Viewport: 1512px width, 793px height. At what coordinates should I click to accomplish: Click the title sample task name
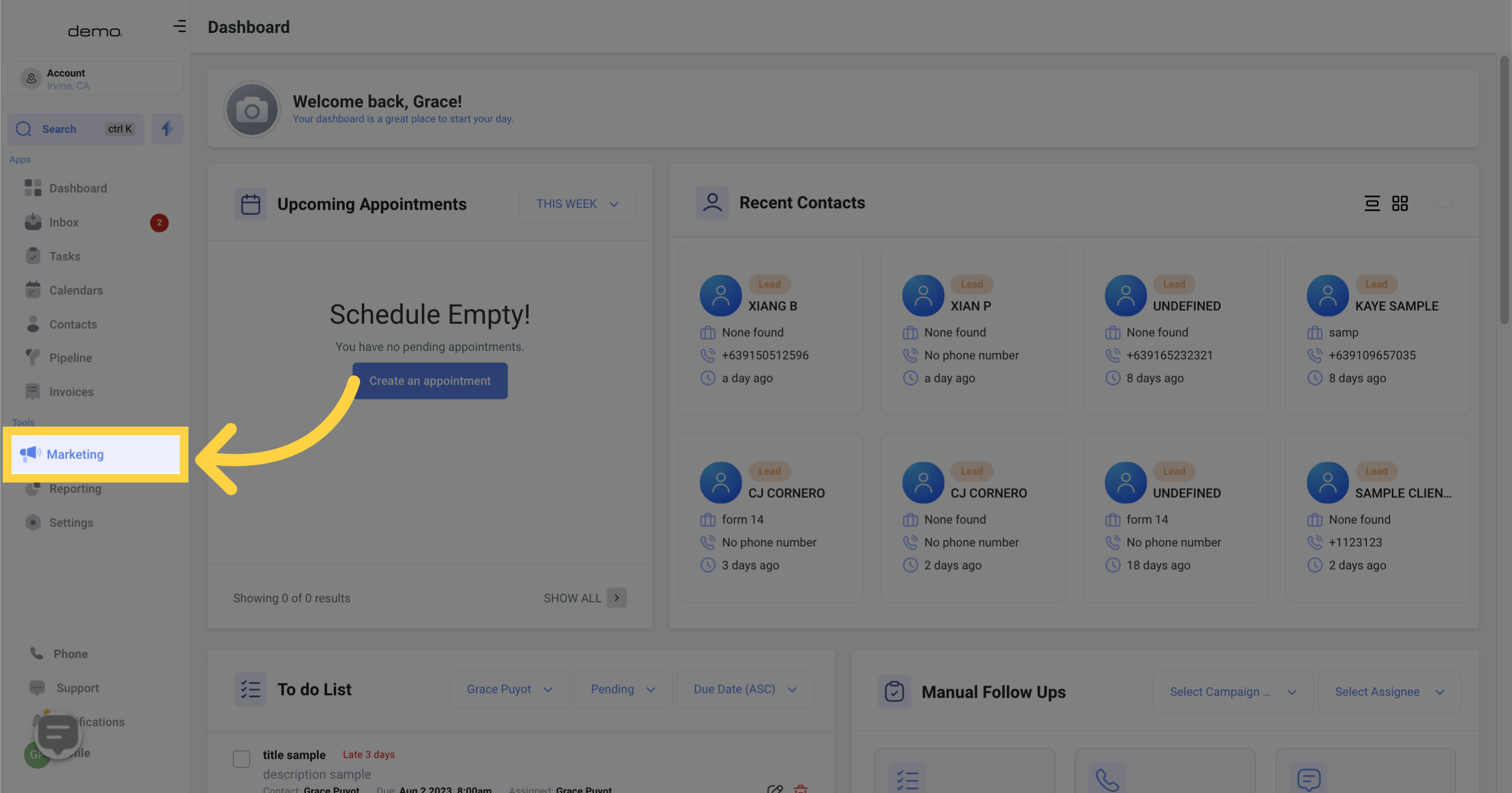[294, 755]
